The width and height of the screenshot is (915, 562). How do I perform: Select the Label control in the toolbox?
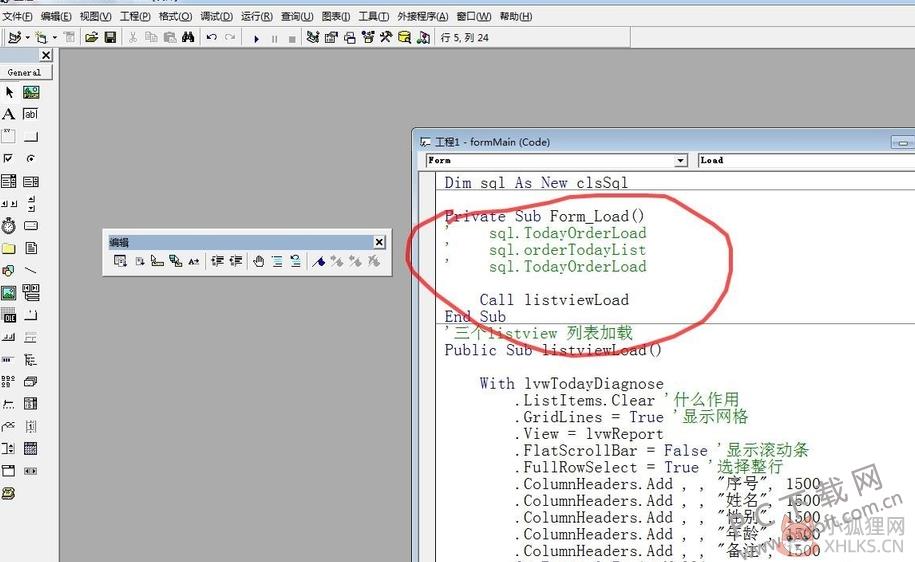9,114
